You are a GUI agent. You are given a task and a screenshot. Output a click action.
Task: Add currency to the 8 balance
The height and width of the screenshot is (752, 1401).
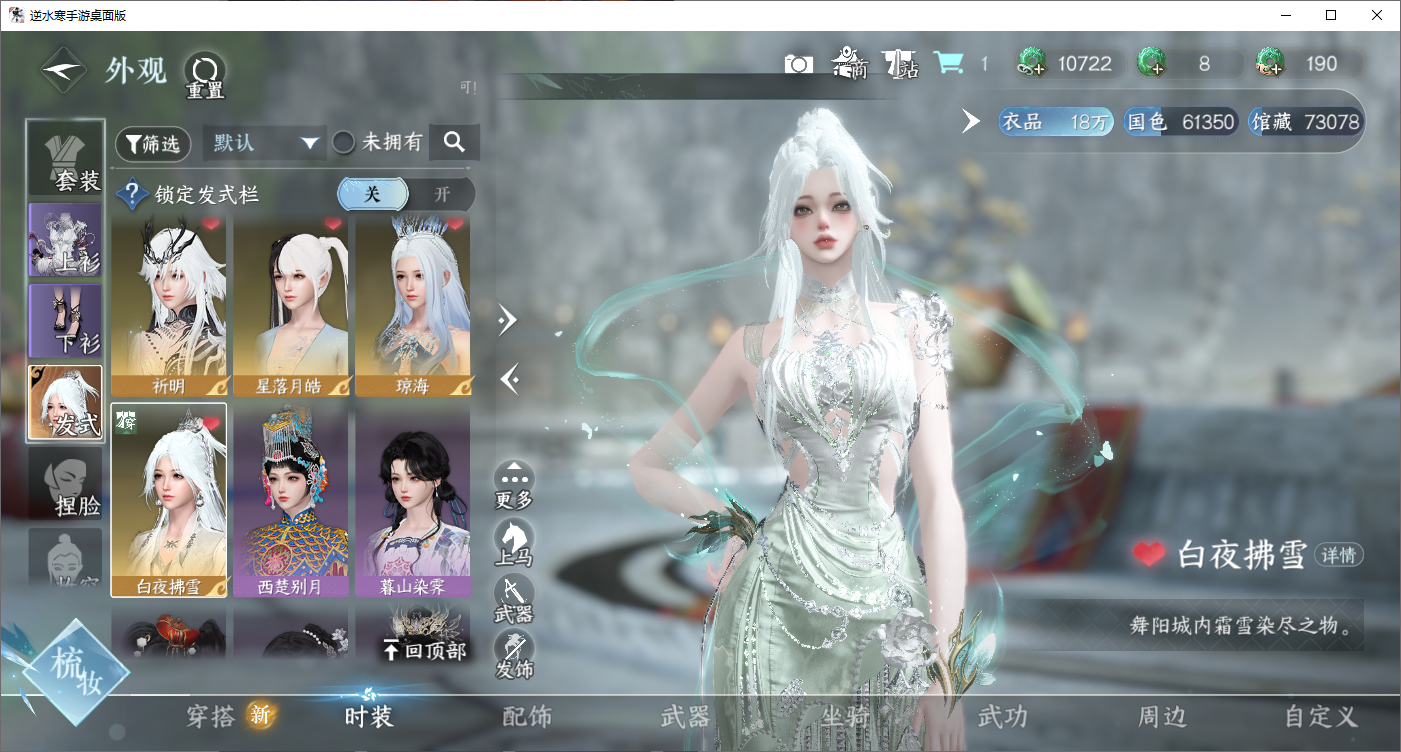click(x=1151, y=64)
